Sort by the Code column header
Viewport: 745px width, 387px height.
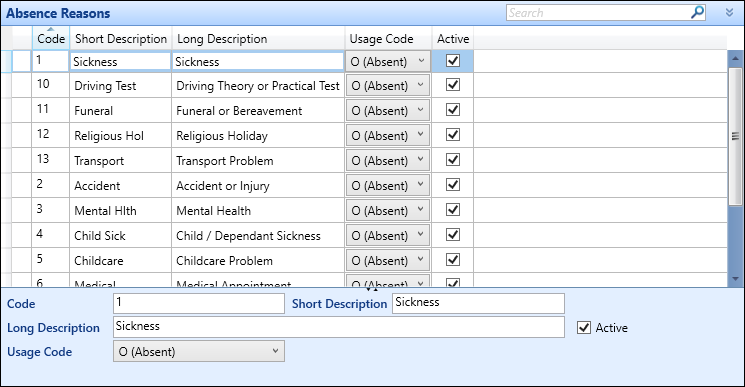click(51, 38)
